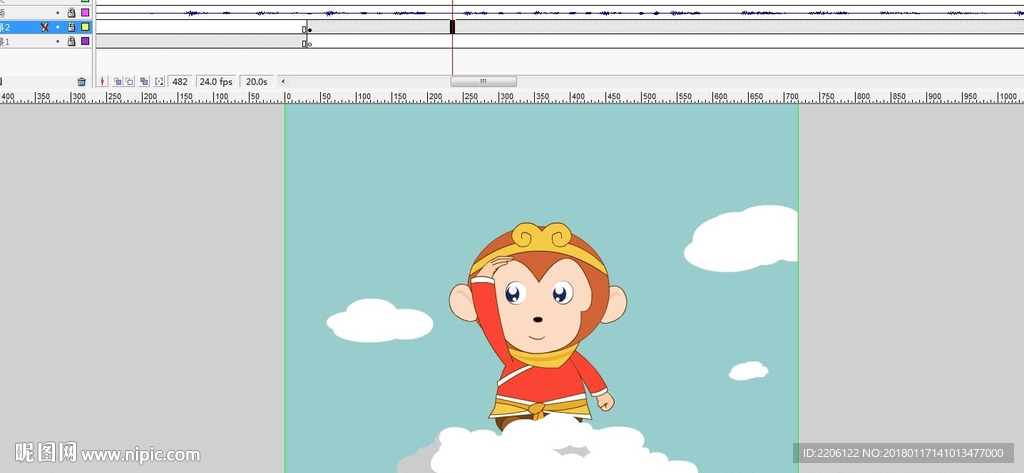Select layer 景1 by its name
The width and height of the screenshot is (1024, 473).
point(5,42)
